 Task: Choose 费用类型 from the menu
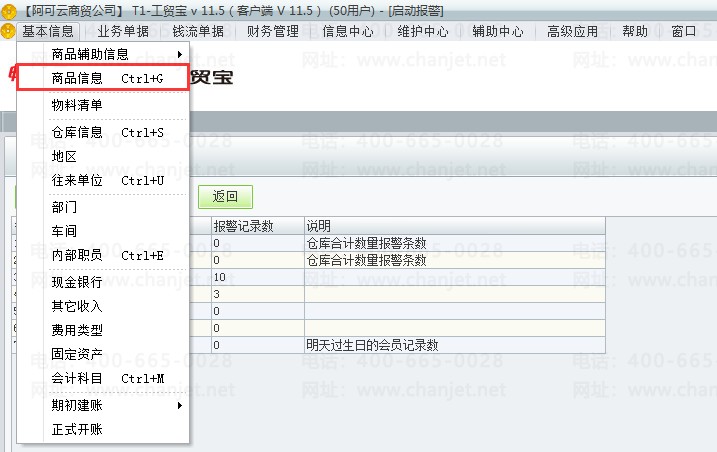(103, 330)
